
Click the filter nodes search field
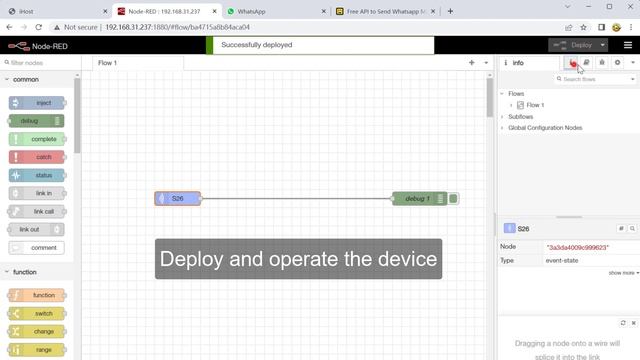tap(41, 63)
